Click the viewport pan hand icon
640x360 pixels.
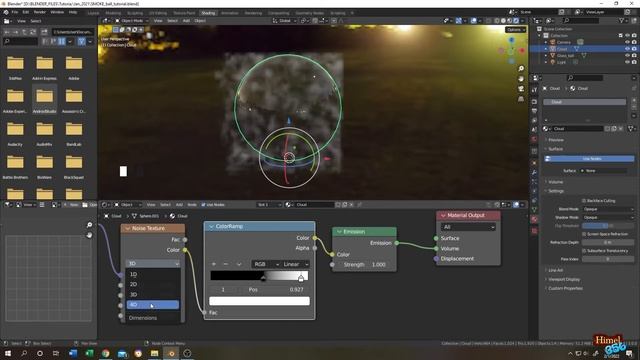point(521,79)
